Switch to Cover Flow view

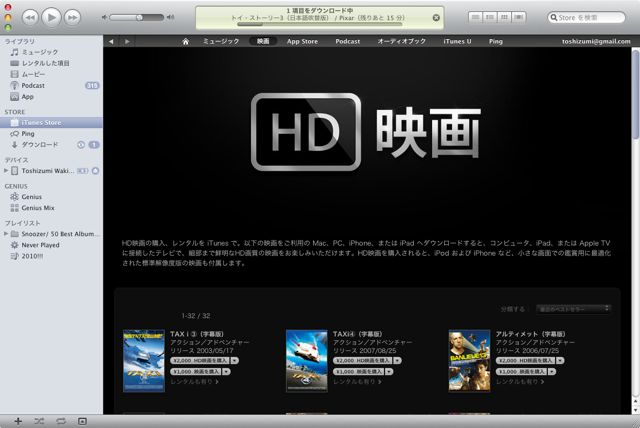[x=519, y=17]
